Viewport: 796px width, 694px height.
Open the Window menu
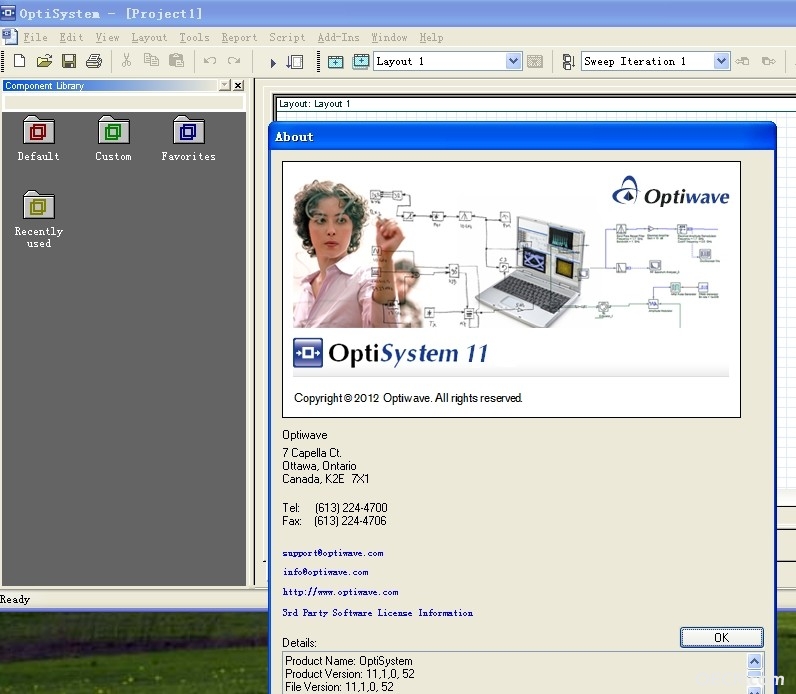coord(389,38)
